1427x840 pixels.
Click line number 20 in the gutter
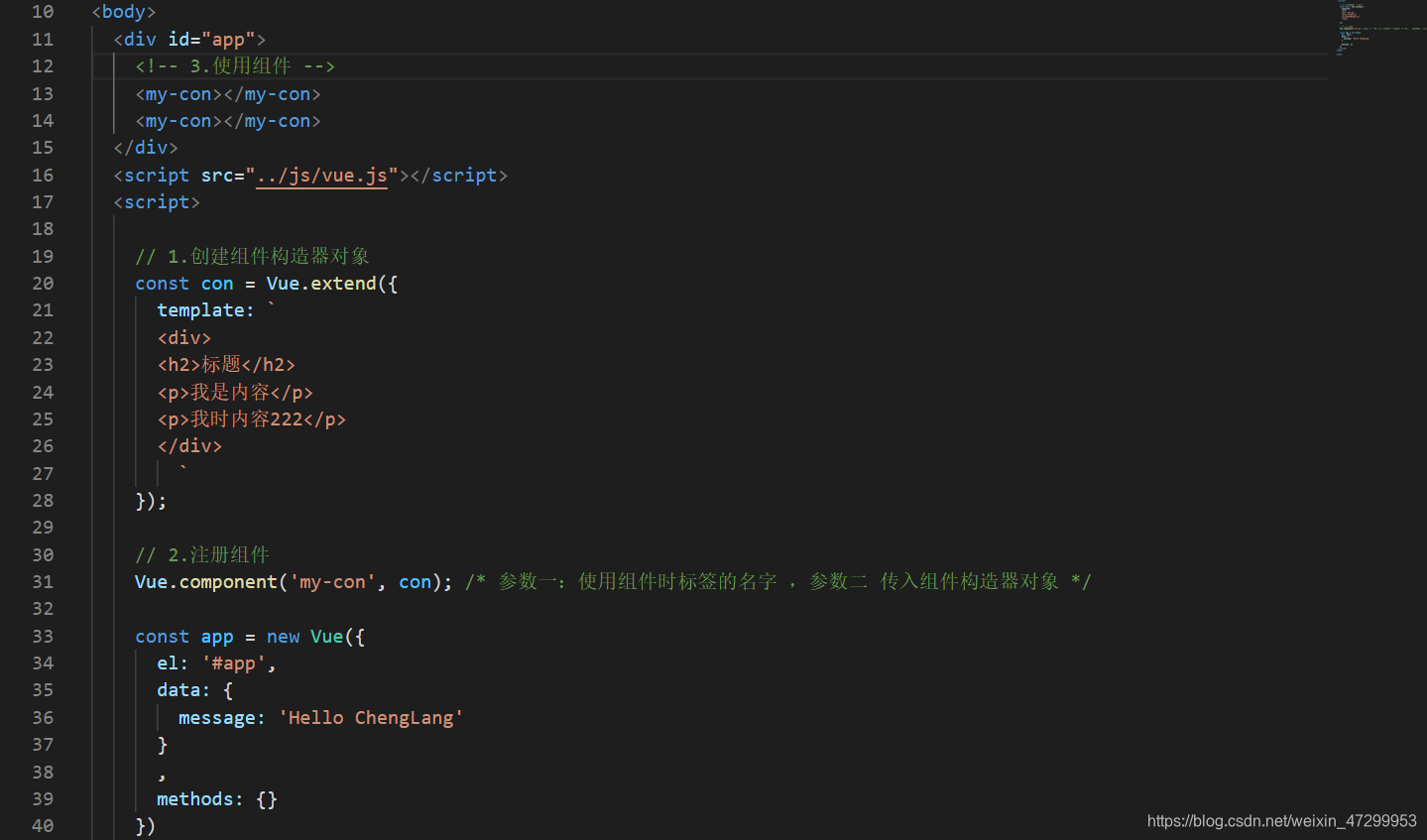43,284
